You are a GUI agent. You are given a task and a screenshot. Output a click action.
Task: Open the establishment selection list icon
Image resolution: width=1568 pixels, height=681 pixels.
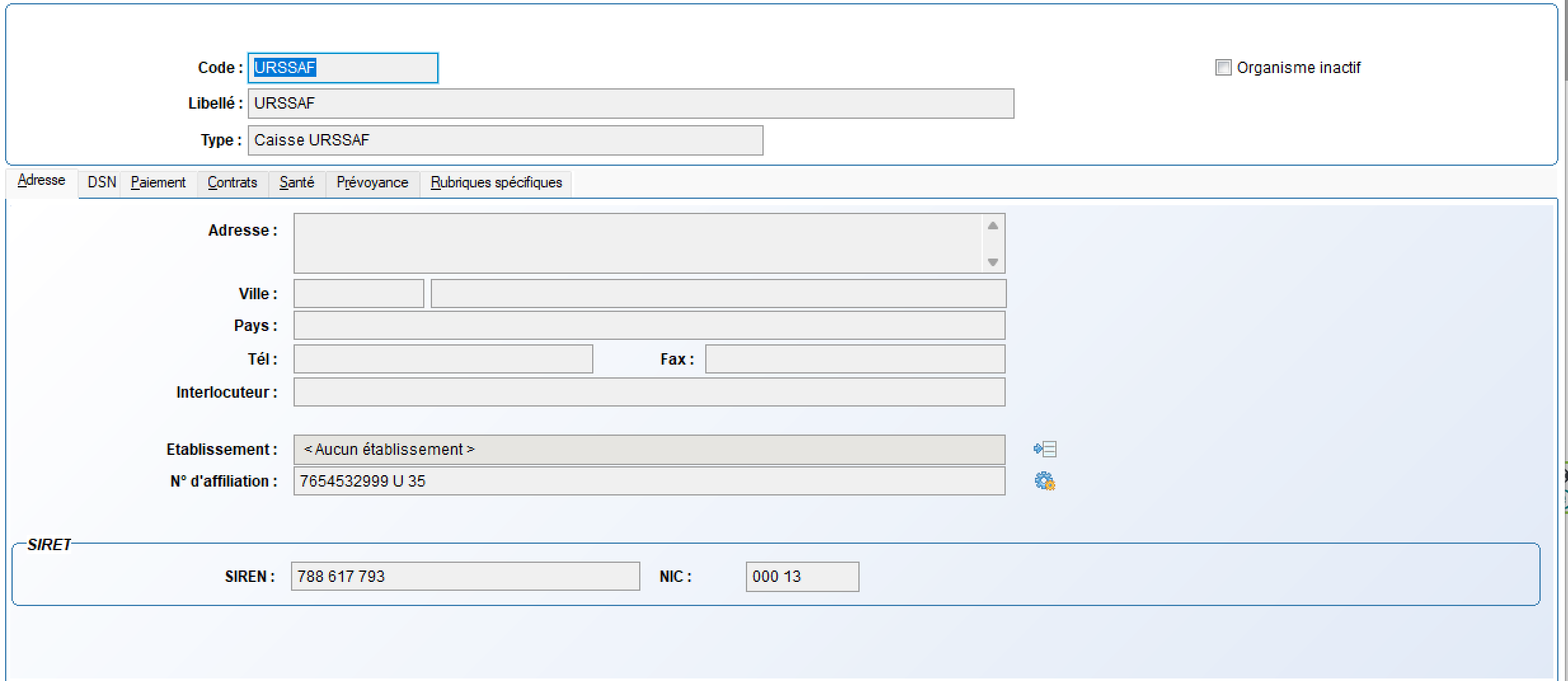1044,449
